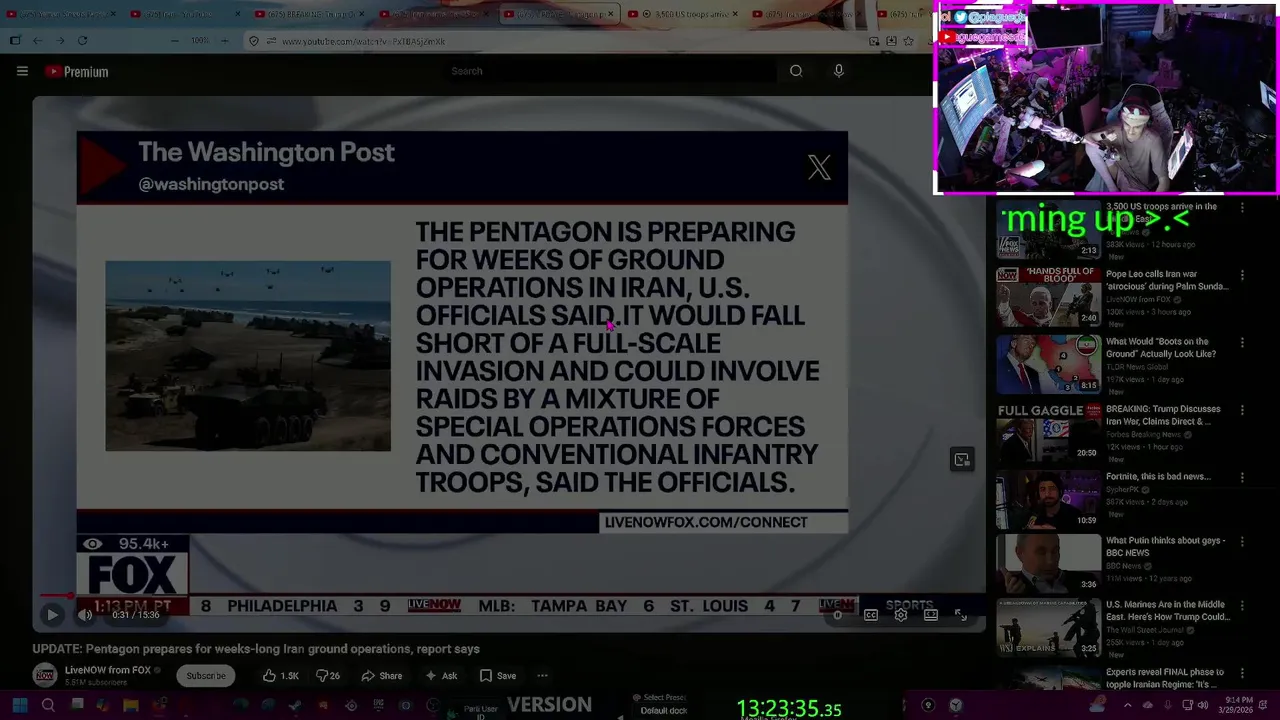
Task: Open the Pope Leo 'Hands Full of Blood' thumbnail
Action: click(x=1048, y=296)
